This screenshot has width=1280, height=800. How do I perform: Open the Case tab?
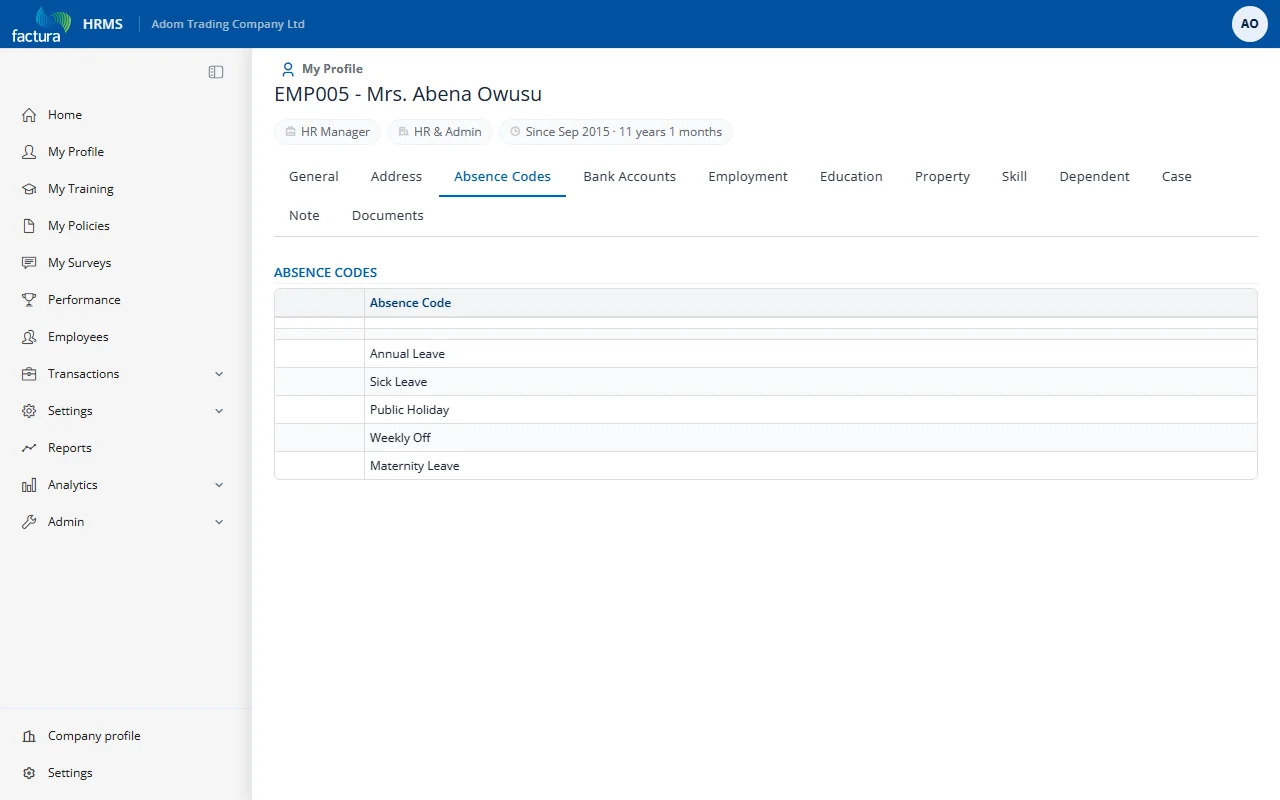pyautogui.click(x=1177, y=177)
